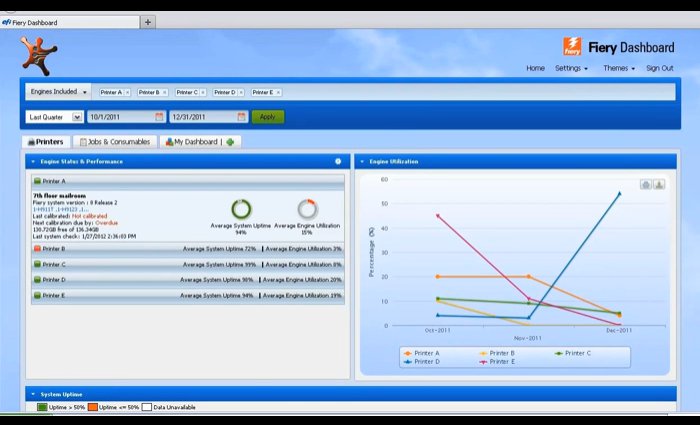
Task: Click the orange Fiery logo icon
Action: [x=572, y=46]
